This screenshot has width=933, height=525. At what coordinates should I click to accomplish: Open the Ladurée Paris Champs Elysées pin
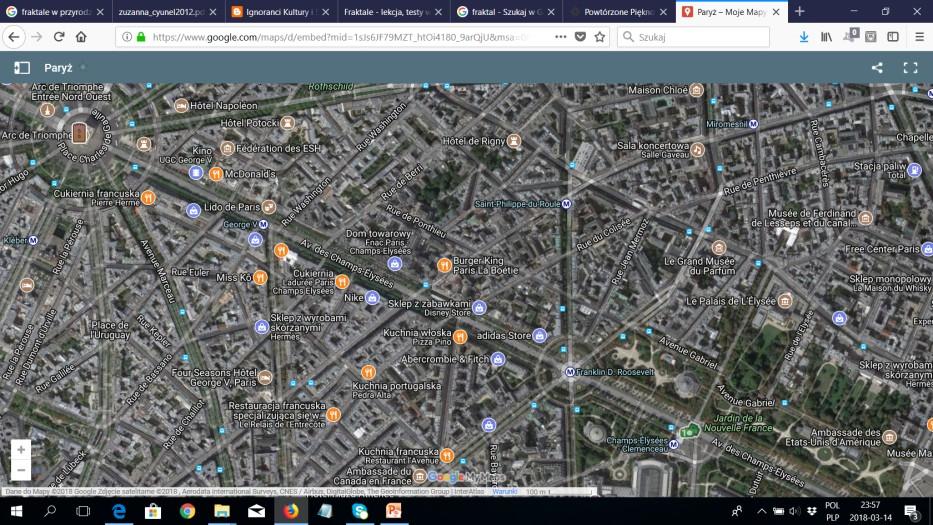342,282
